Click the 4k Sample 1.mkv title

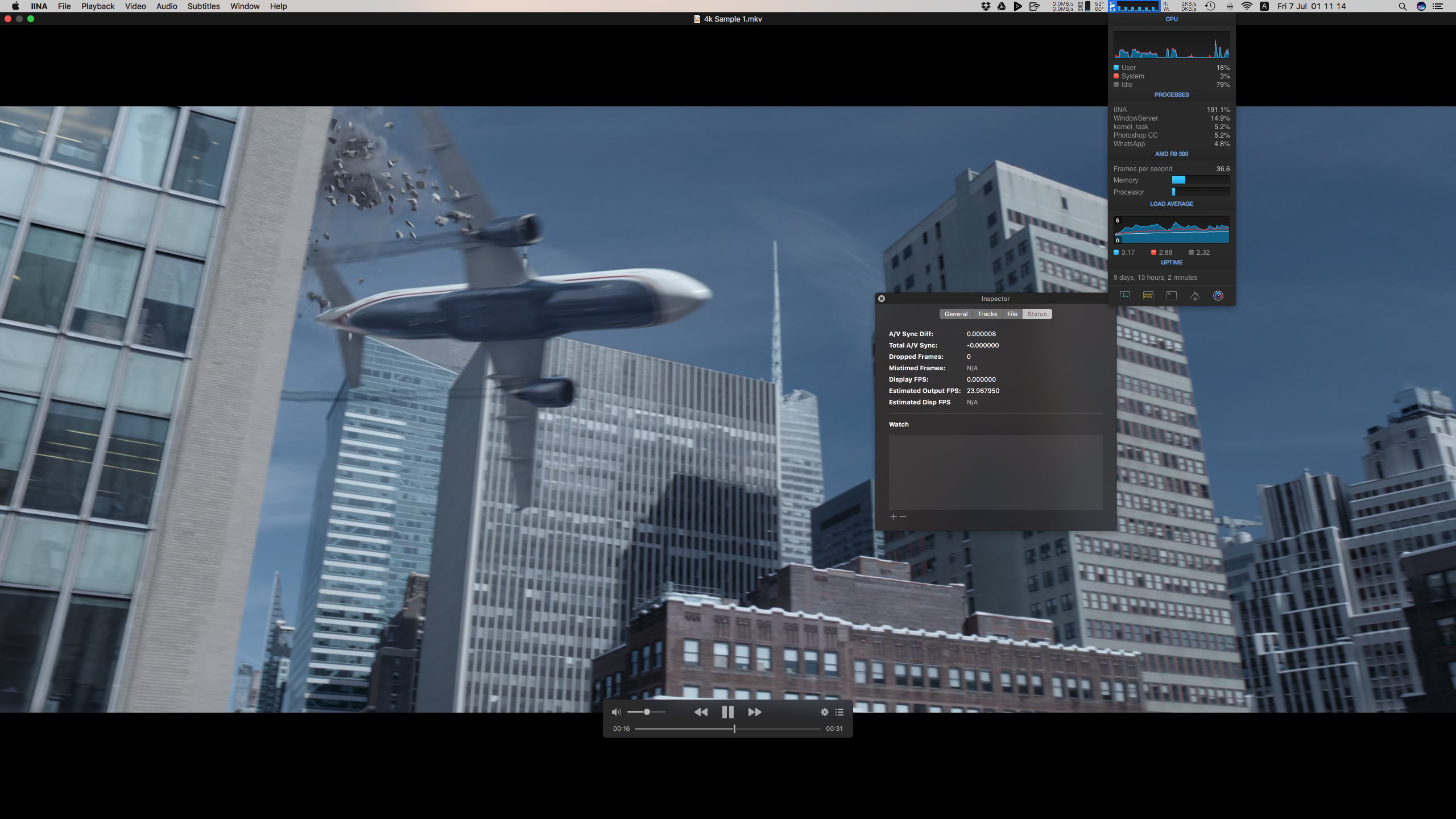pos(733,19)
